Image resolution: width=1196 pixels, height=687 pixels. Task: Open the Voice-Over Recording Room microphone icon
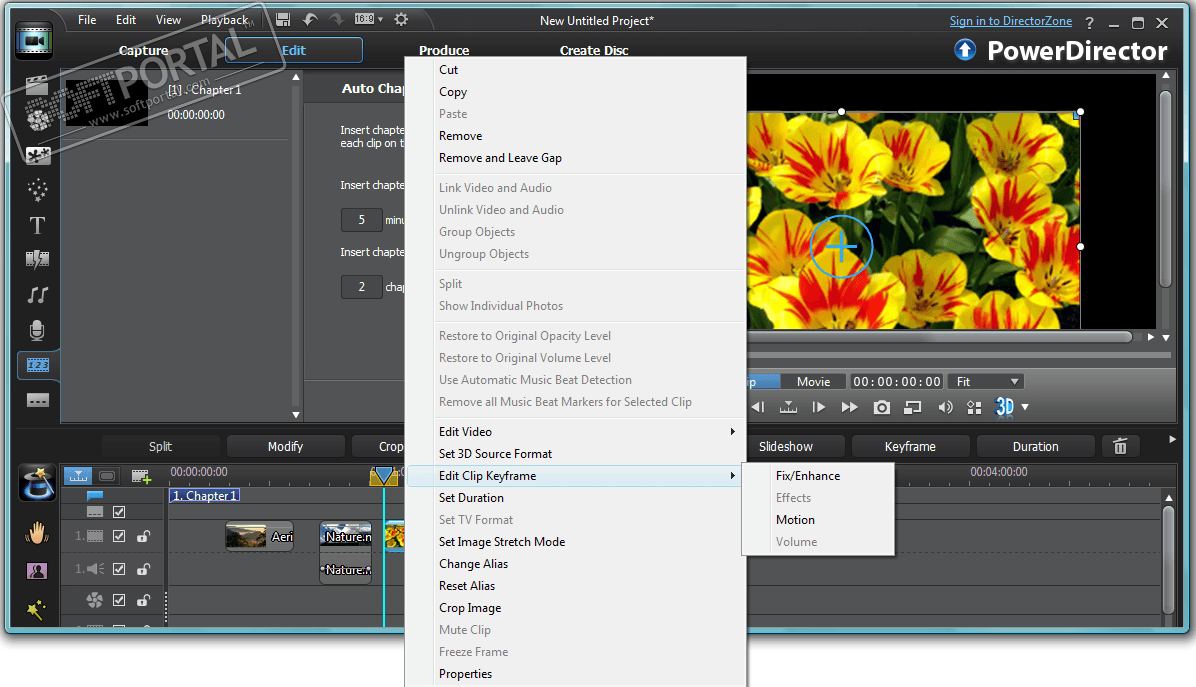coord(37,330)
